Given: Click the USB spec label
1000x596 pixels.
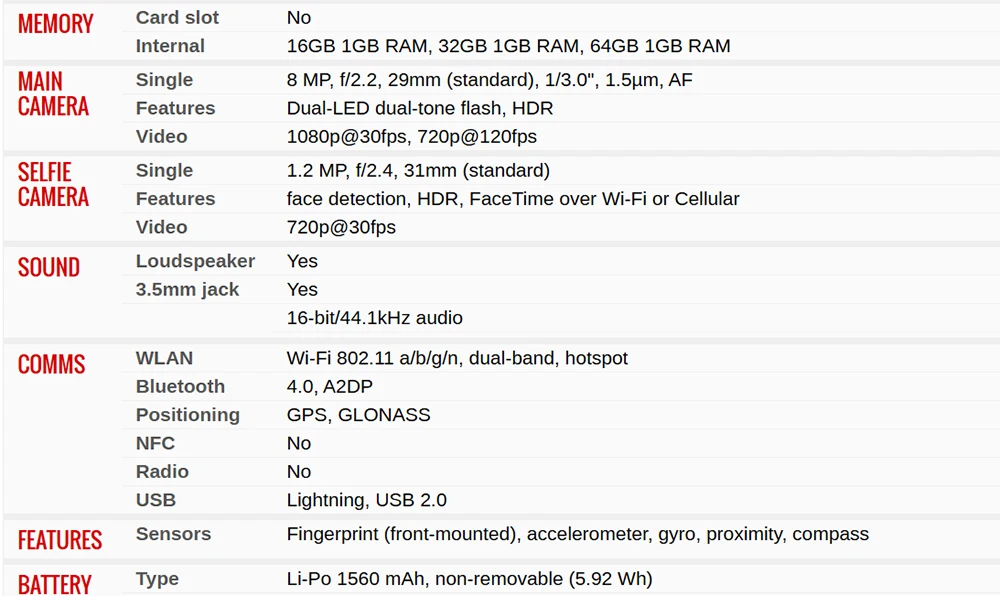Looking at the screenshot, I should click(x=155, y=500).
